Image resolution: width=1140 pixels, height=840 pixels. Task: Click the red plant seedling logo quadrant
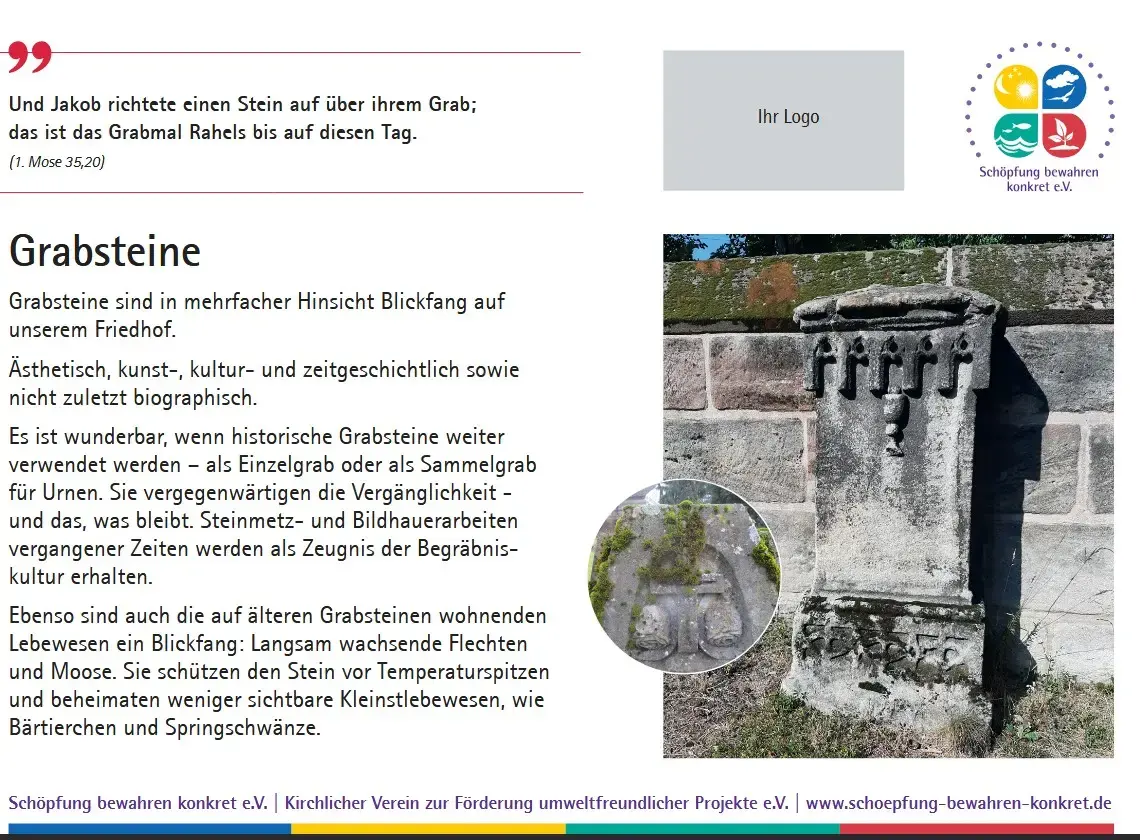1063,135
